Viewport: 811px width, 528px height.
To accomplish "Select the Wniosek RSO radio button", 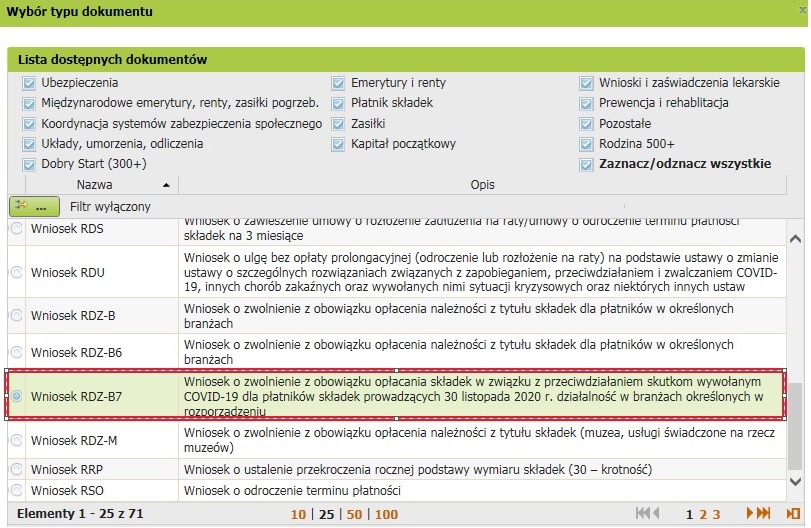I will pyautogui.click(x=17, y=490).
